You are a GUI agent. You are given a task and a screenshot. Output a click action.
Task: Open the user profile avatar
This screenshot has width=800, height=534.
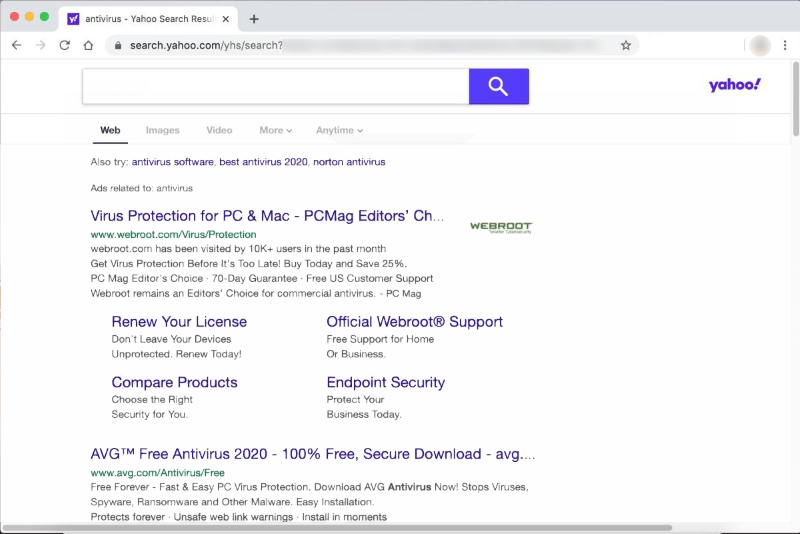pos(760,46)
